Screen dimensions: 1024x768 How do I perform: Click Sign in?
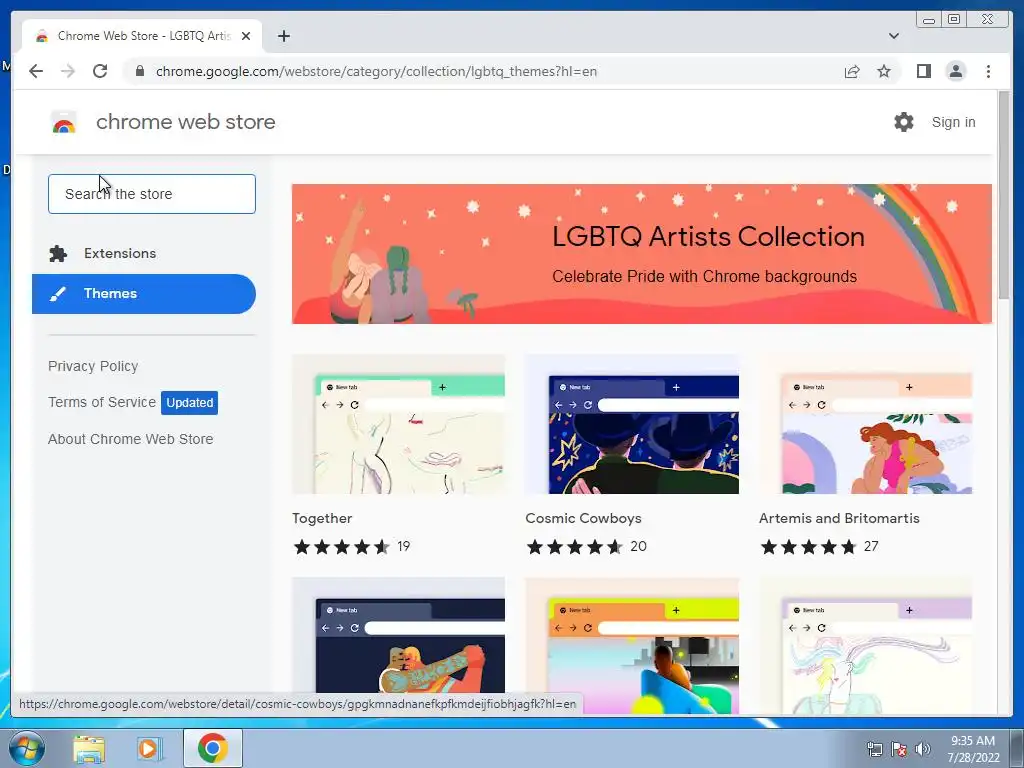953,122
